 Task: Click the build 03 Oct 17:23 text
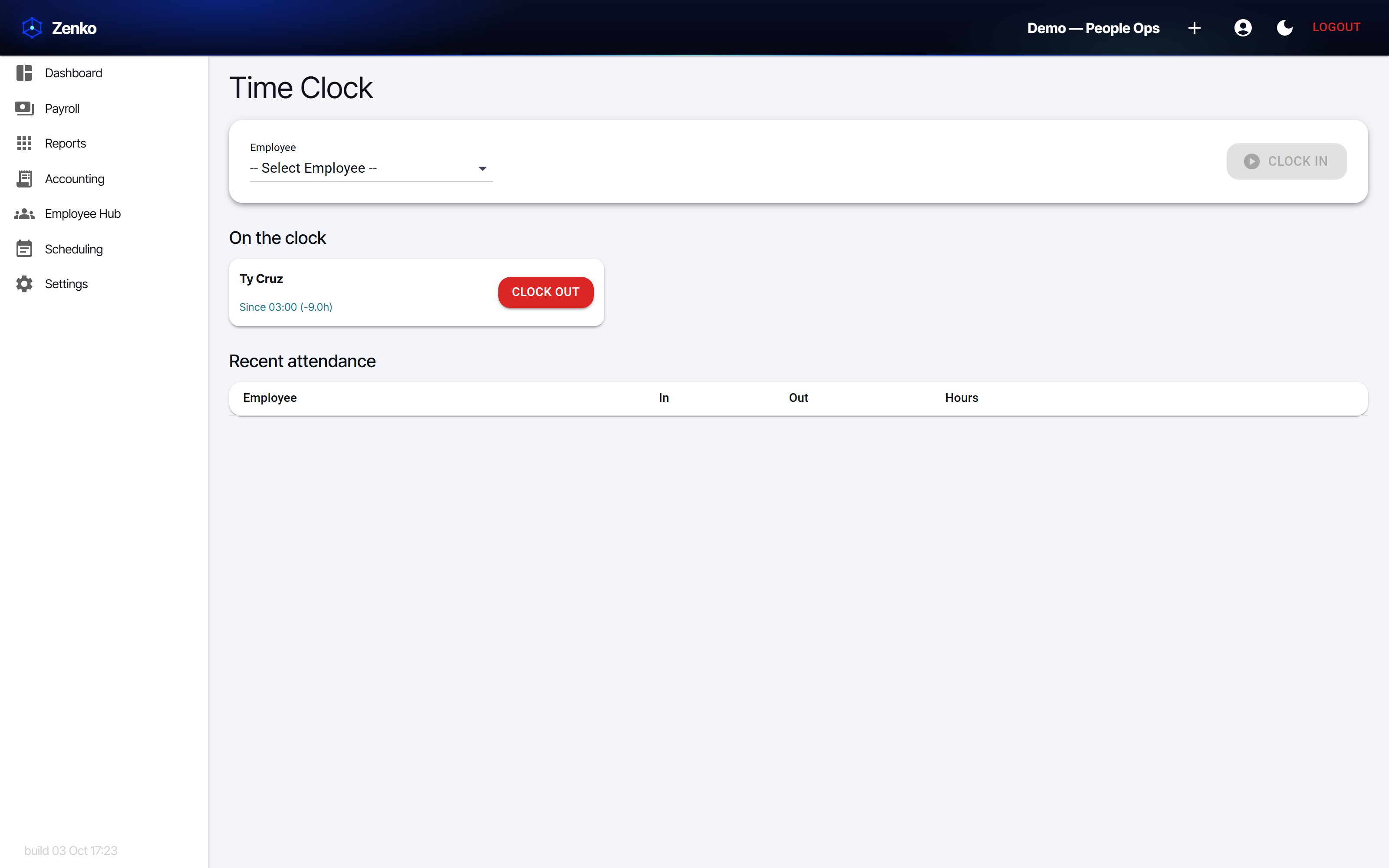coord(71,850)
